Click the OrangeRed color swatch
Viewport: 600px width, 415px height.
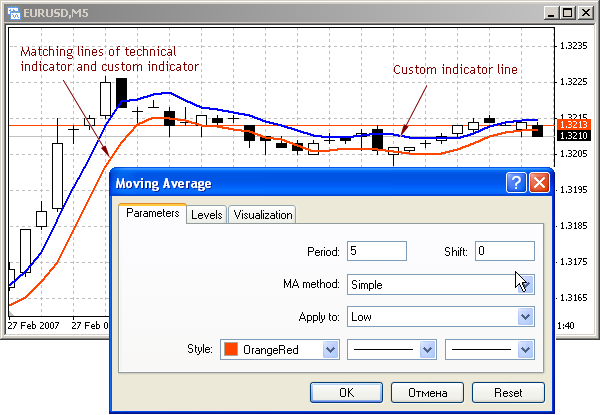point(231,349)
